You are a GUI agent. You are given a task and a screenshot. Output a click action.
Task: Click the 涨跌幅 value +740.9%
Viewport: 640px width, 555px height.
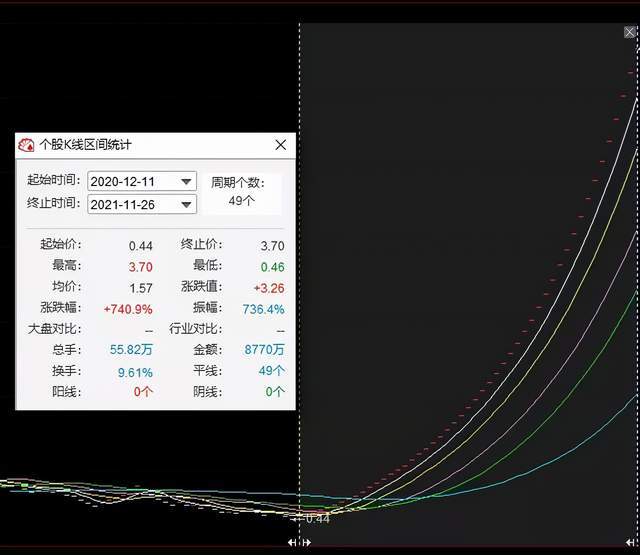pos(128,309)
